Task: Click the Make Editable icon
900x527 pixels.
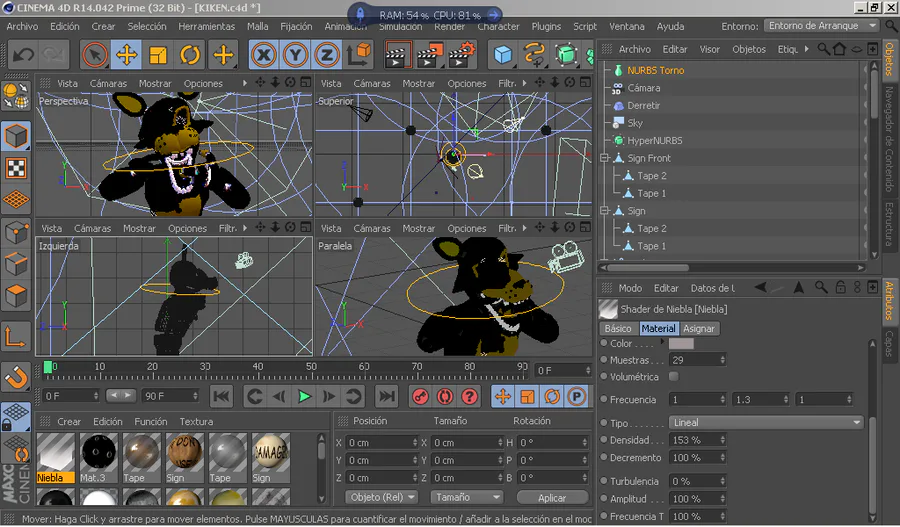Action: point(16,96)
